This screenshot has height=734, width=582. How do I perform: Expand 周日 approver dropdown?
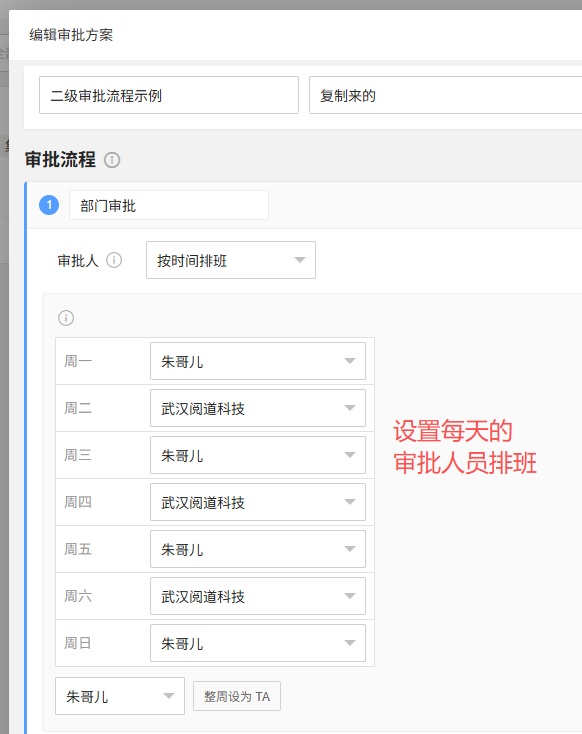(x=258, y=643)
